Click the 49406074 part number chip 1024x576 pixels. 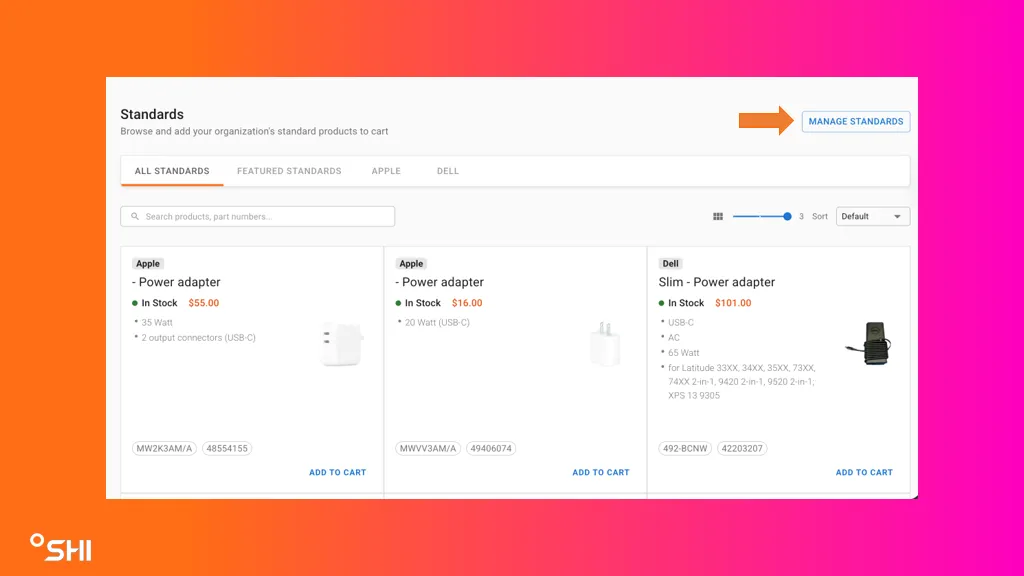coord(491,449)
